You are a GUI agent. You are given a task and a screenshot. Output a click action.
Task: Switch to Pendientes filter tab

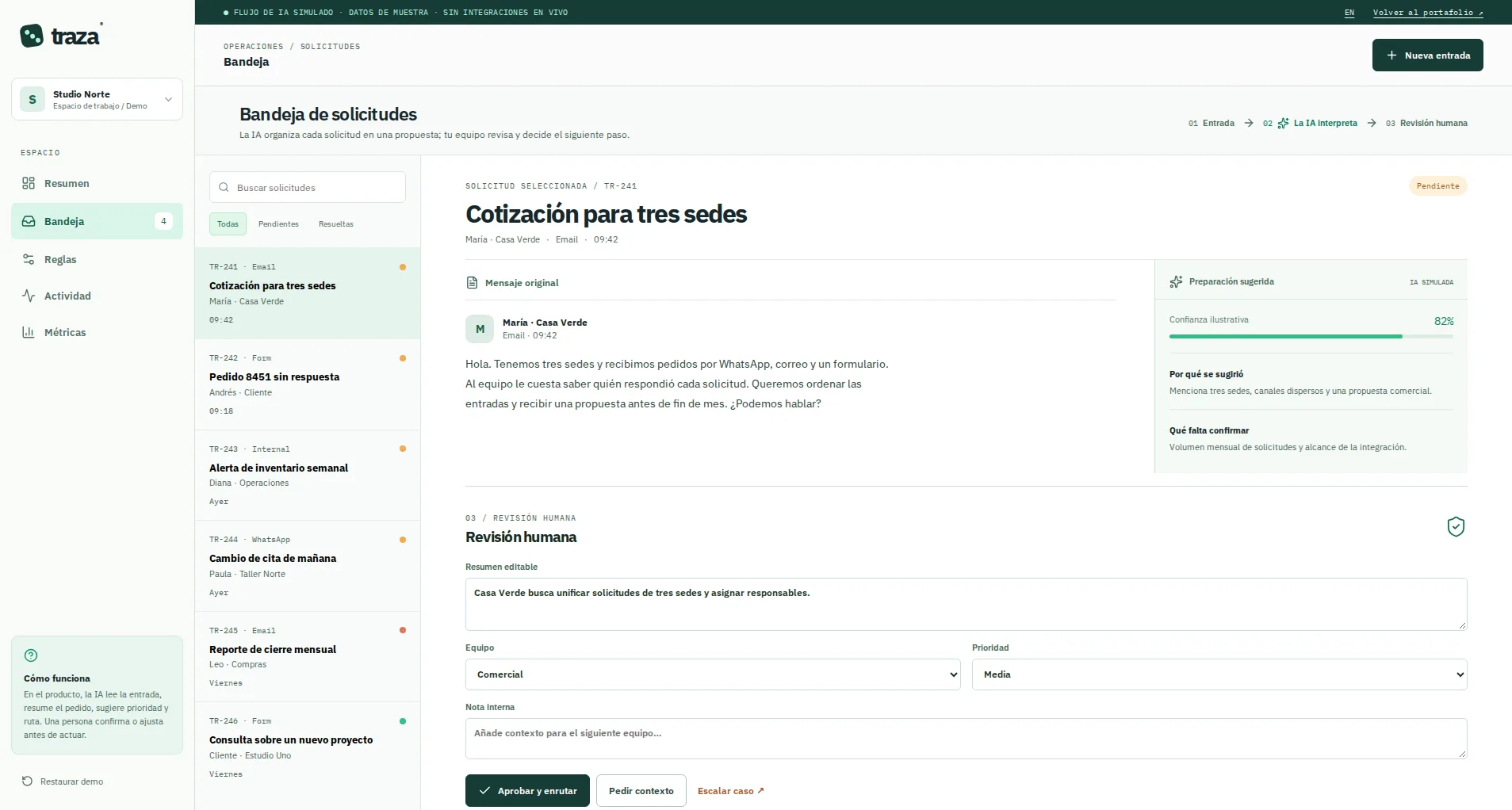tap(278, 224)
